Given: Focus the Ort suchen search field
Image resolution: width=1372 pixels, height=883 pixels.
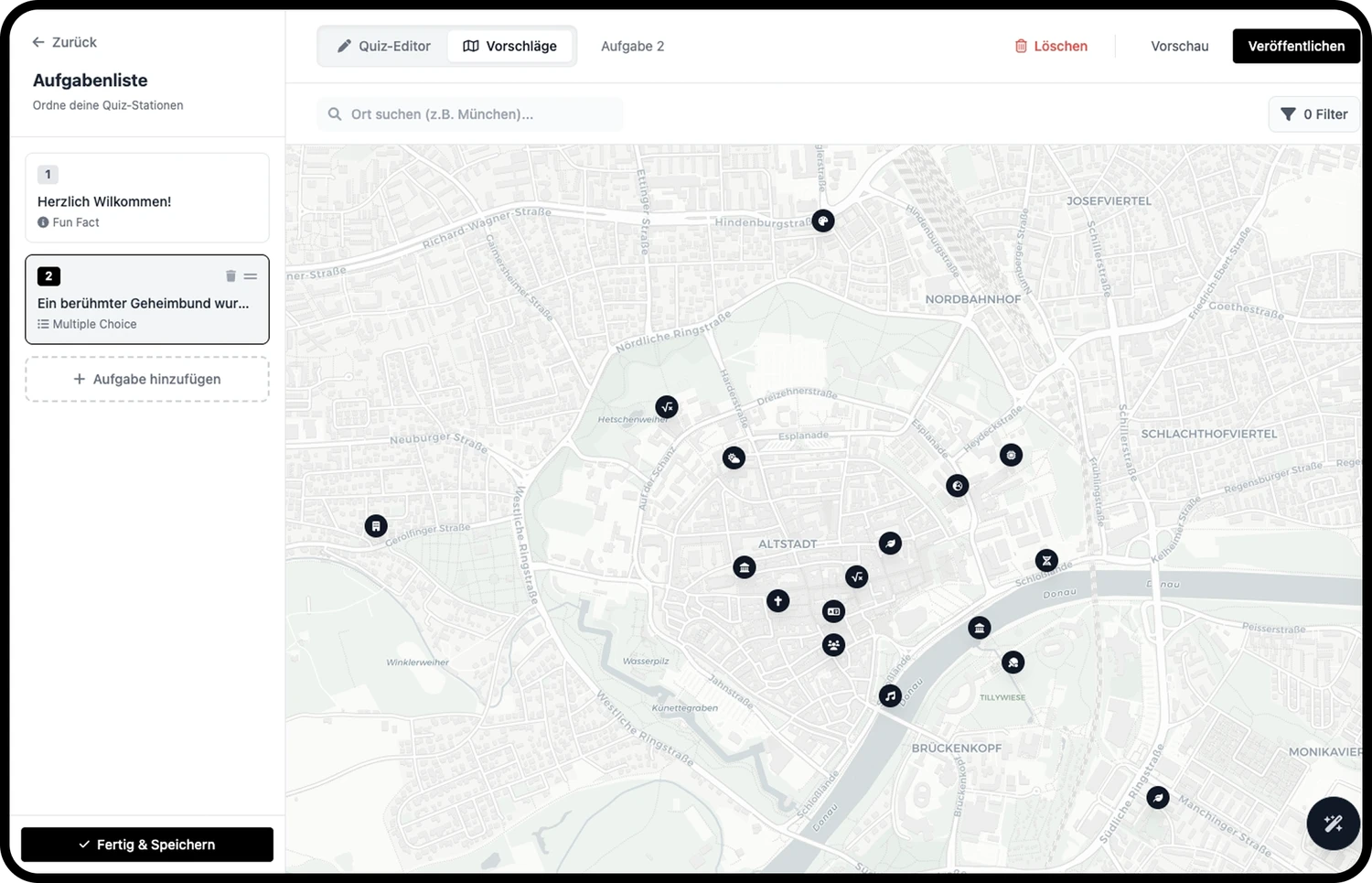Looking at the screenshot, I should pyautogui.click(x=470, y=114).
